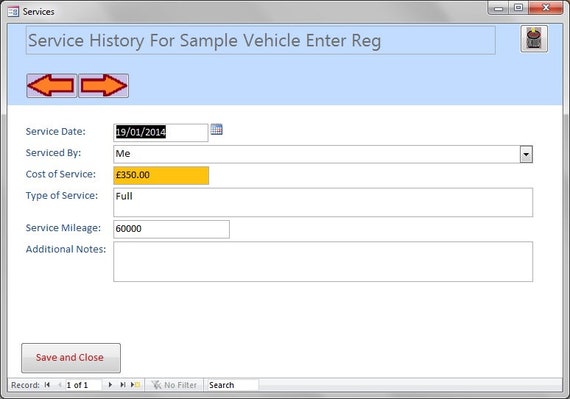The image size is (570, 399).
Task: Toggle the No Filter button
Action: (174, 385)
